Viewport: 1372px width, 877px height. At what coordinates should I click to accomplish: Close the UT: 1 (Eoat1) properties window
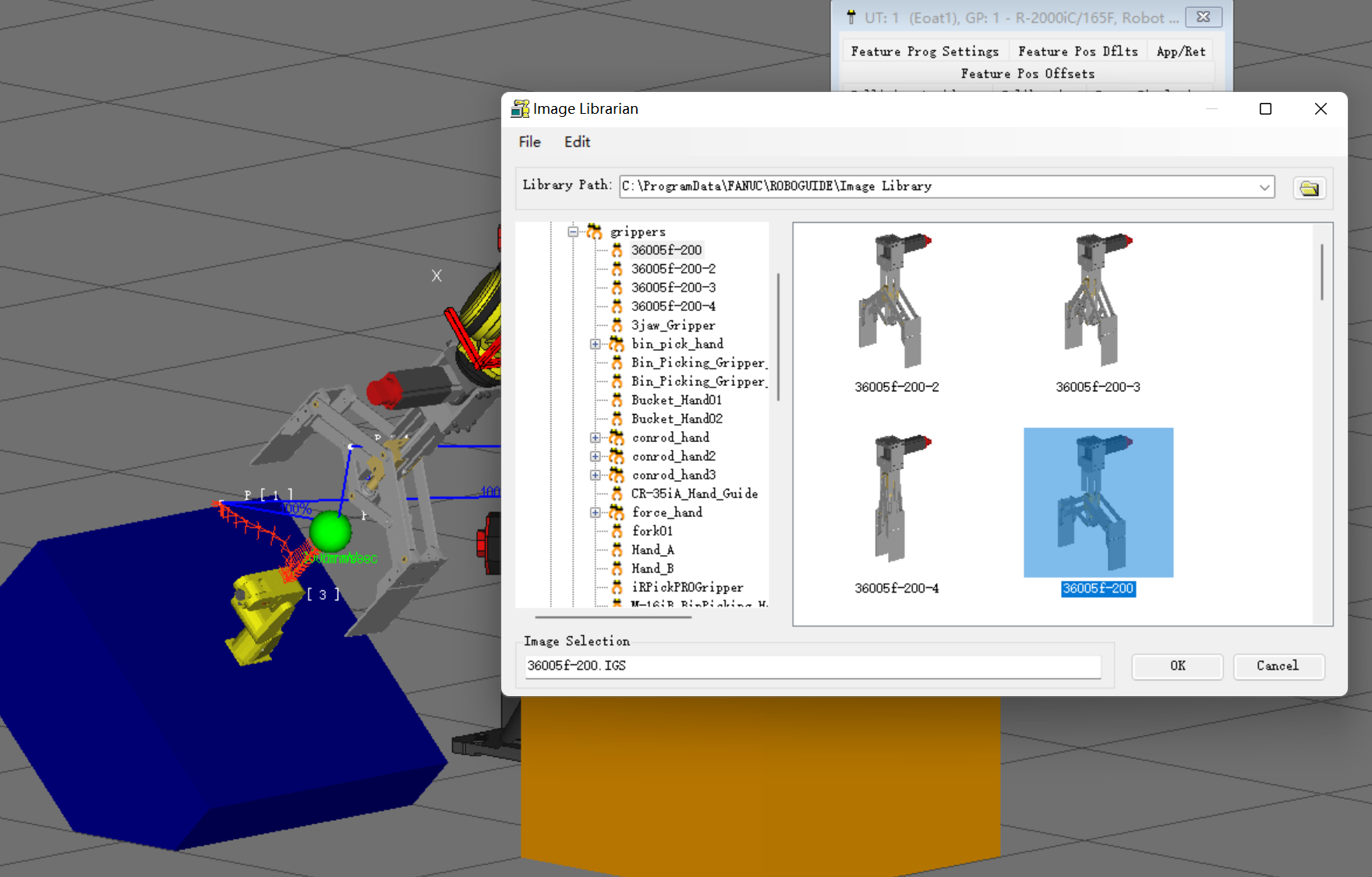coord(1204,16)
